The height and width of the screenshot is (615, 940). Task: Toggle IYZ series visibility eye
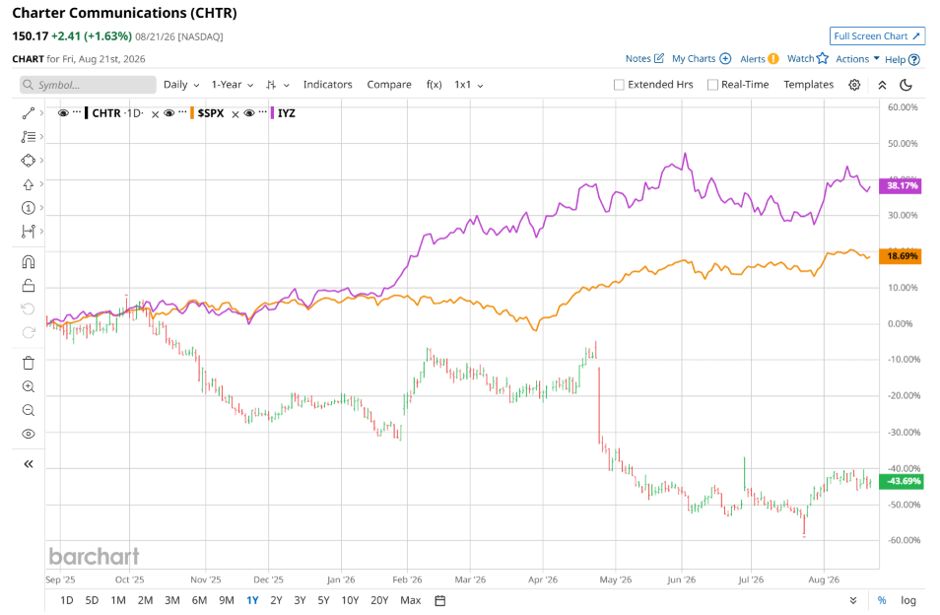pos(249,113)
